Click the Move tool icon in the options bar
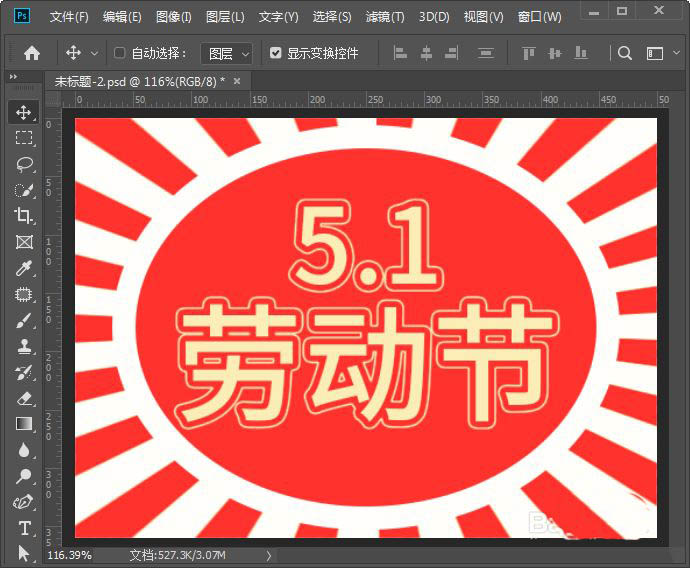The height and width of the screenshot is (568, 690). tap(73, 53)
